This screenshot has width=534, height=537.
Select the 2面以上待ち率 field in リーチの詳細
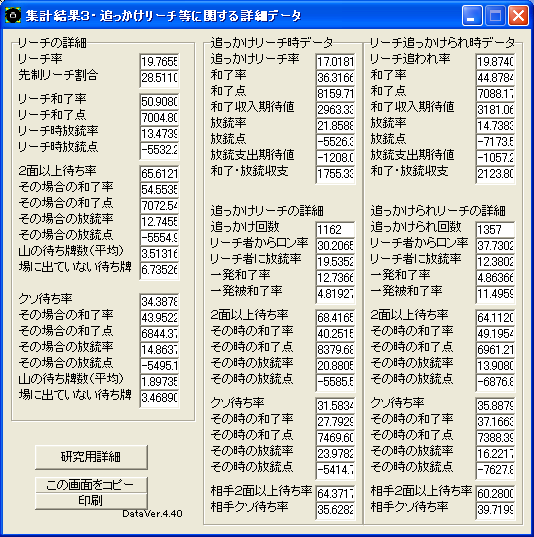pyautogui.click(x=159, y=174)
